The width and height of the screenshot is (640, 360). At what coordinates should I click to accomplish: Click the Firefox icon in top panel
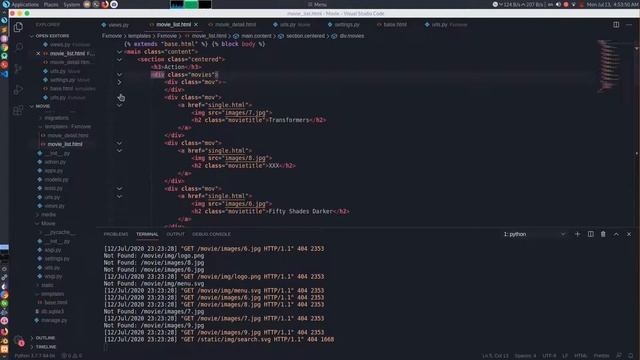coord(105,4)
